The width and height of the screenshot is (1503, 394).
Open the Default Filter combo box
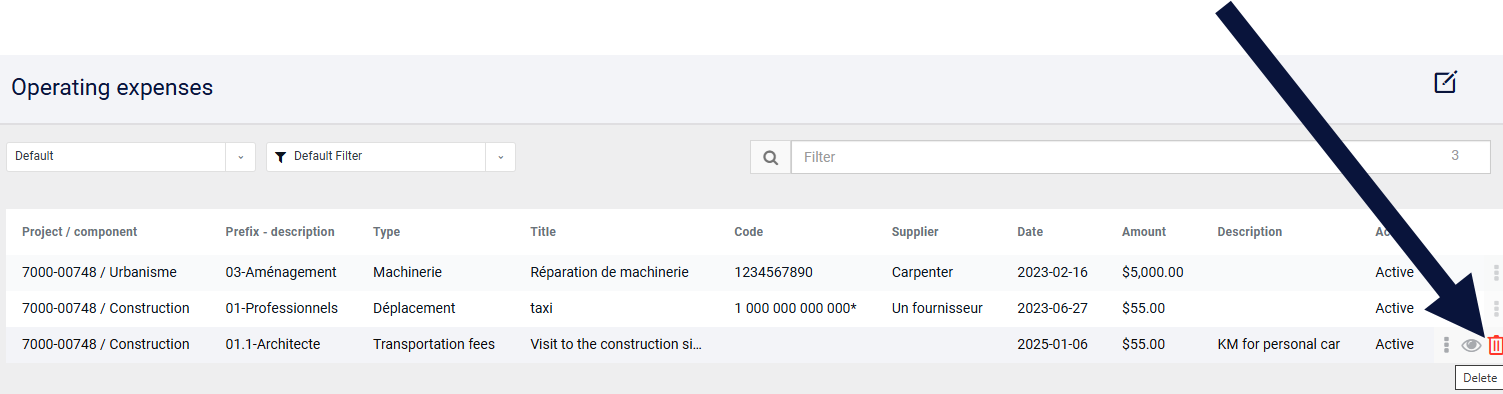[391, 157]
